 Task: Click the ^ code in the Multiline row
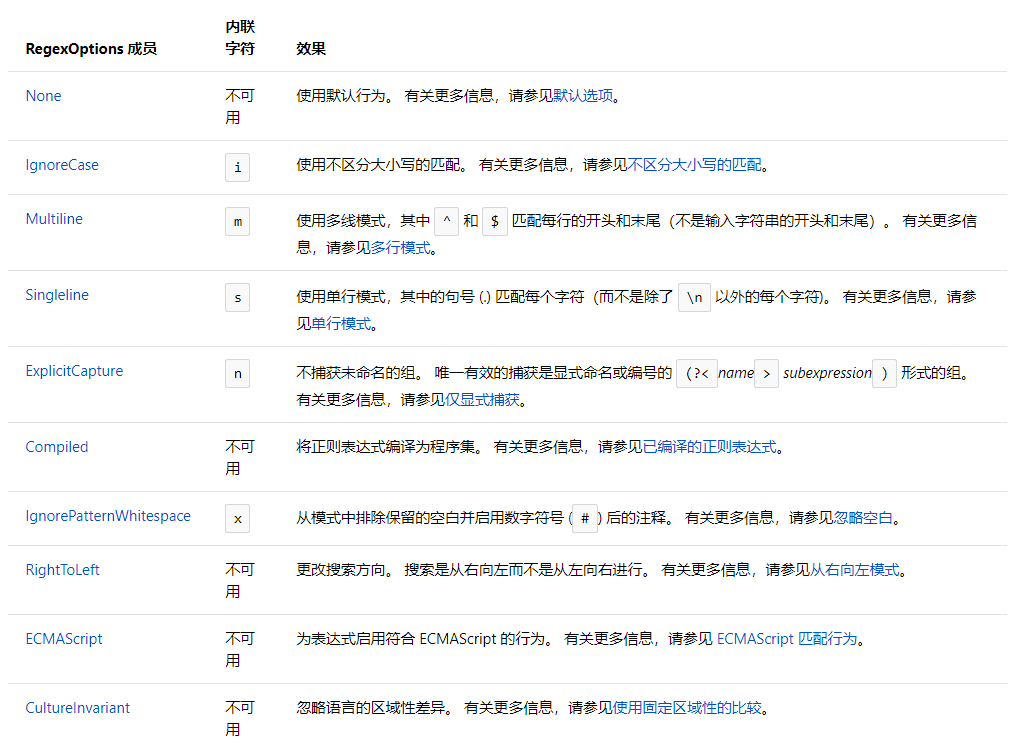pyautogui.click(x=446, y=221)
